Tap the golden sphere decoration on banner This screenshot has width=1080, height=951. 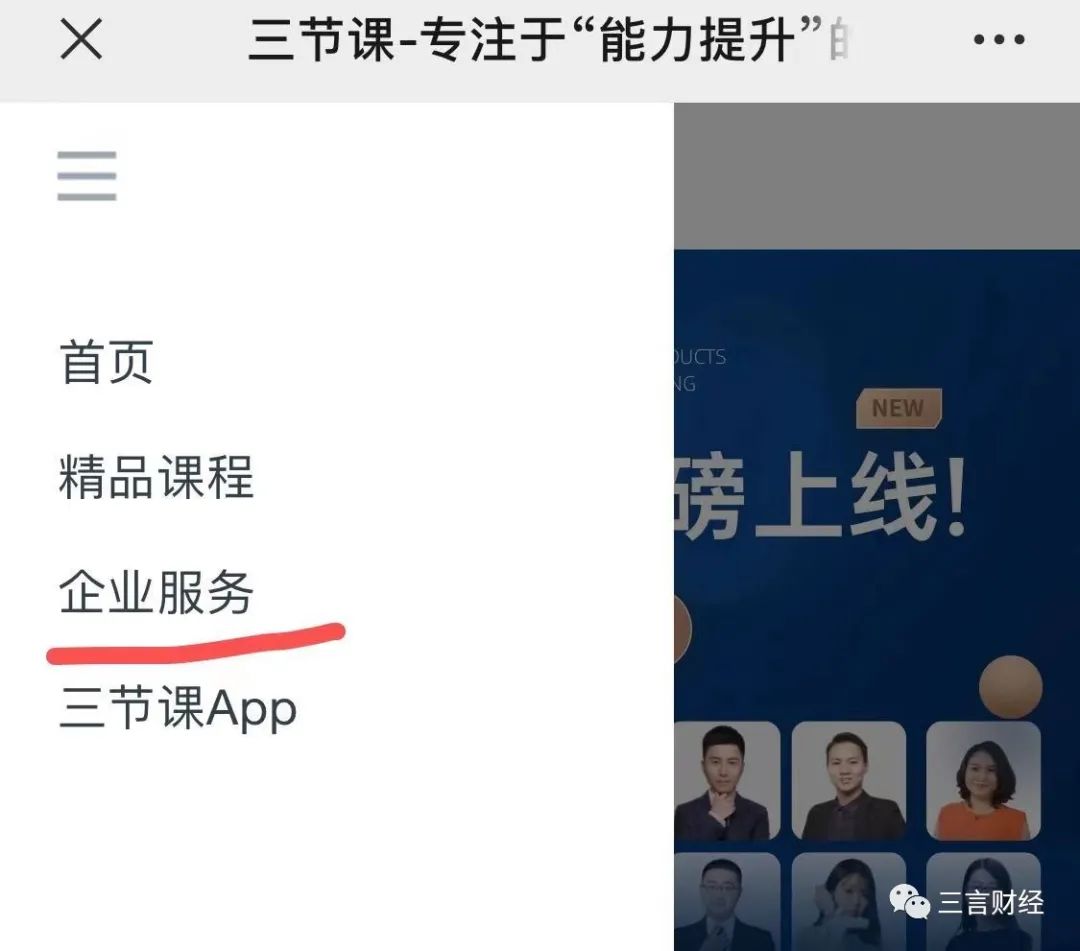1010,687
